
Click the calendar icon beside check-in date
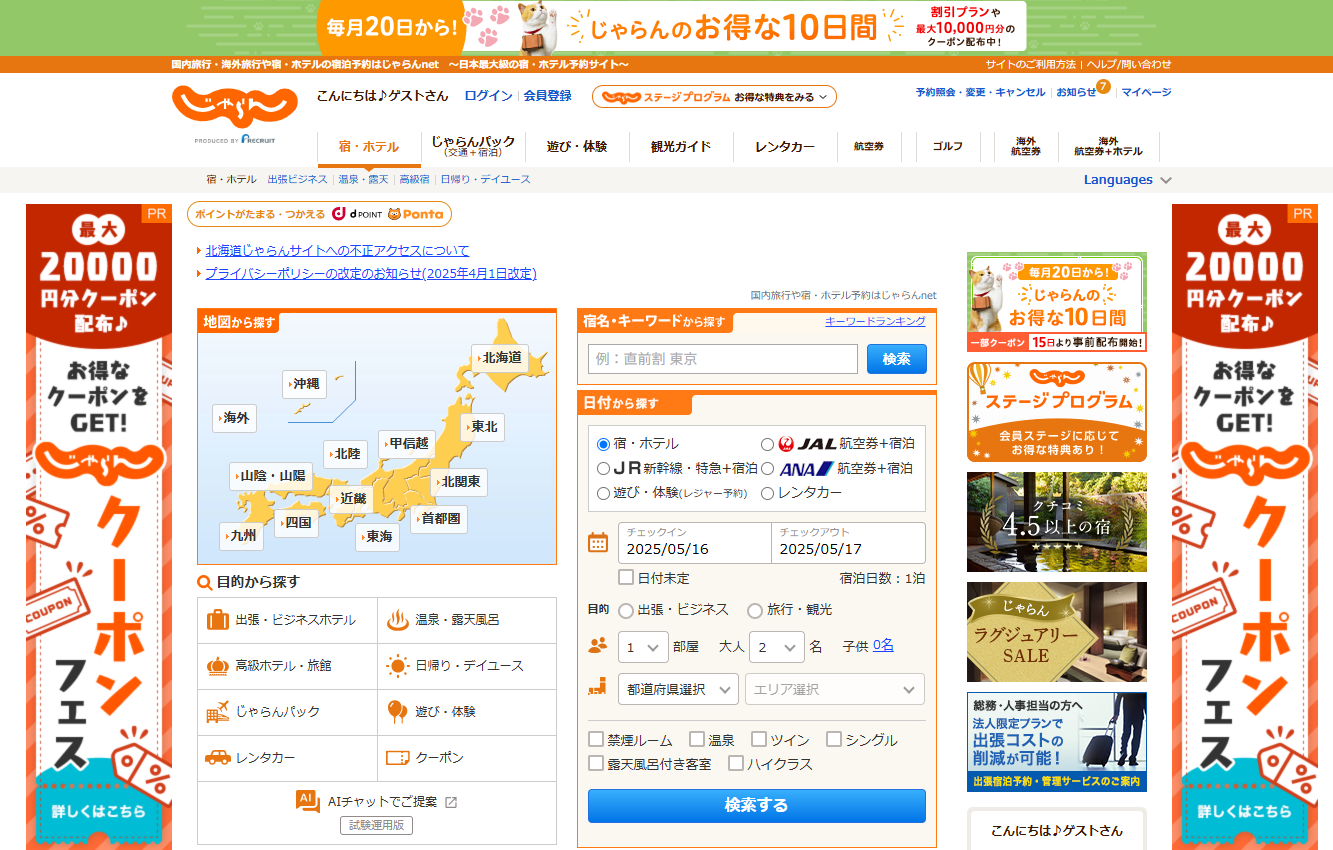pos(598,543)
